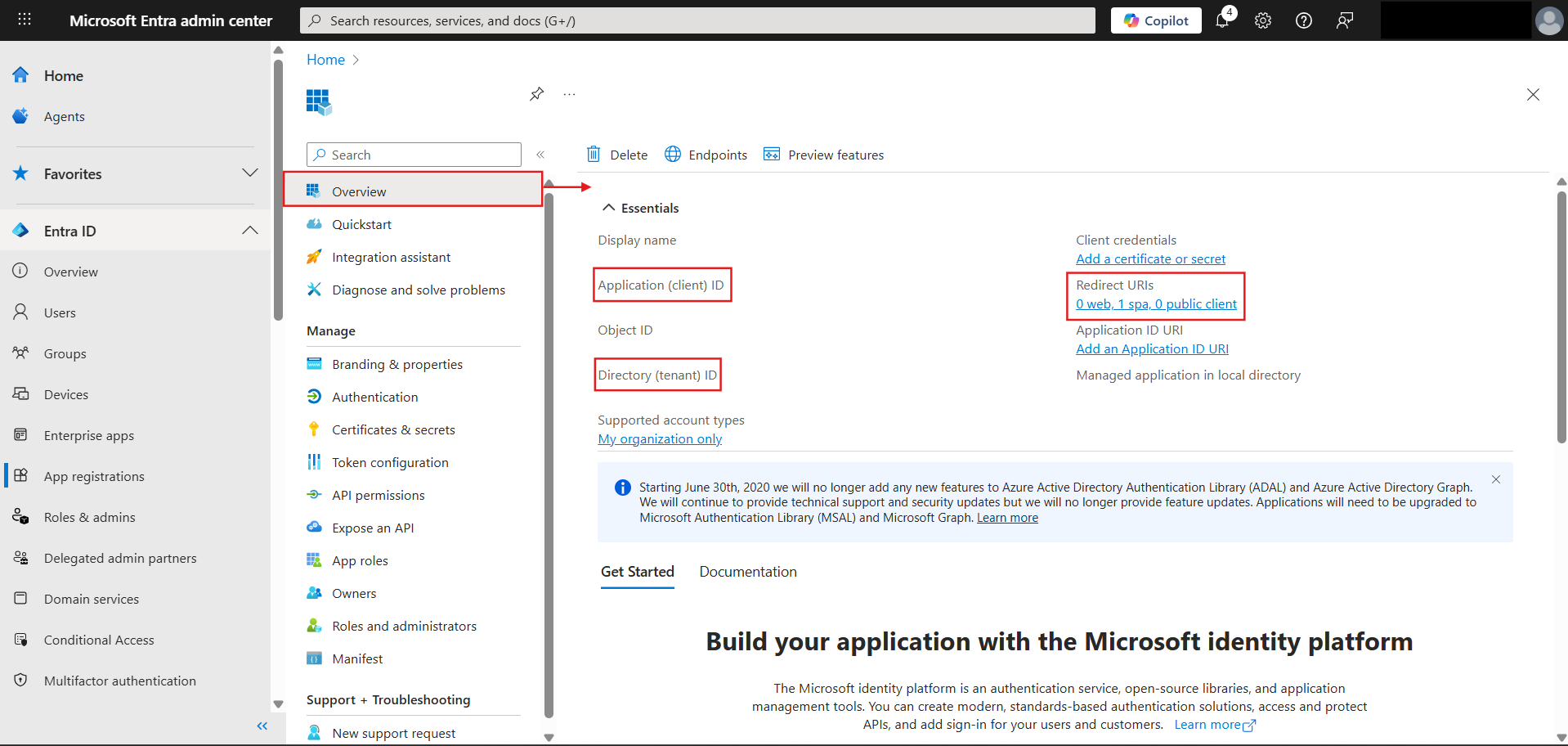Open the notifications bell icon
This screenshot has height=746, width=1568.
coord(1222,20)
